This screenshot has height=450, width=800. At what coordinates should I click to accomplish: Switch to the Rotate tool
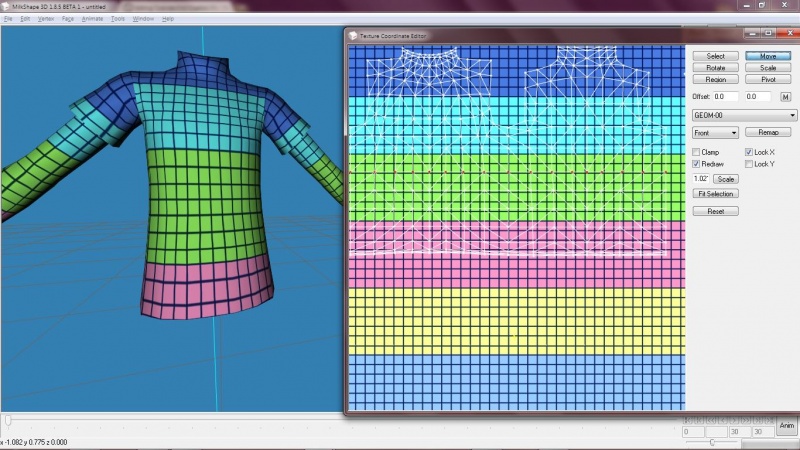(716, 67)
